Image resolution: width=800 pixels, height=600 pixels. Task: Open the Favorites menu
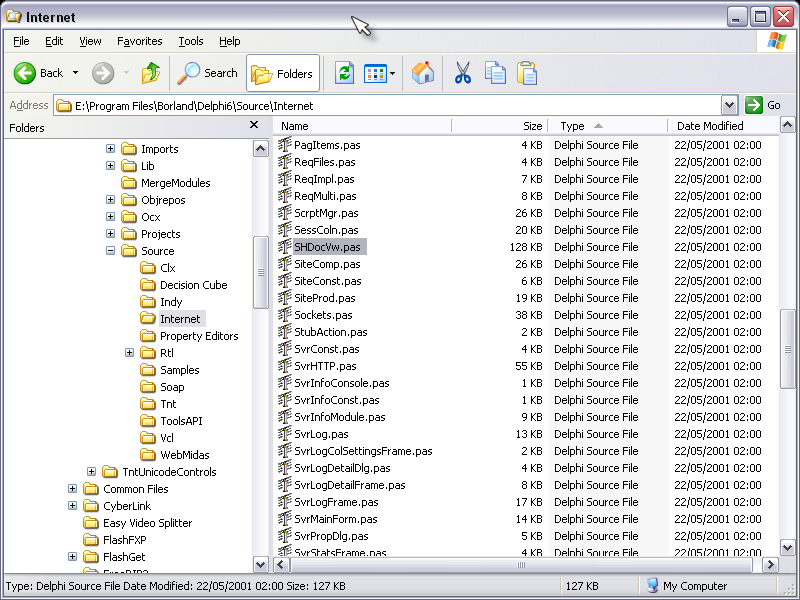click(x=139, y=41)
